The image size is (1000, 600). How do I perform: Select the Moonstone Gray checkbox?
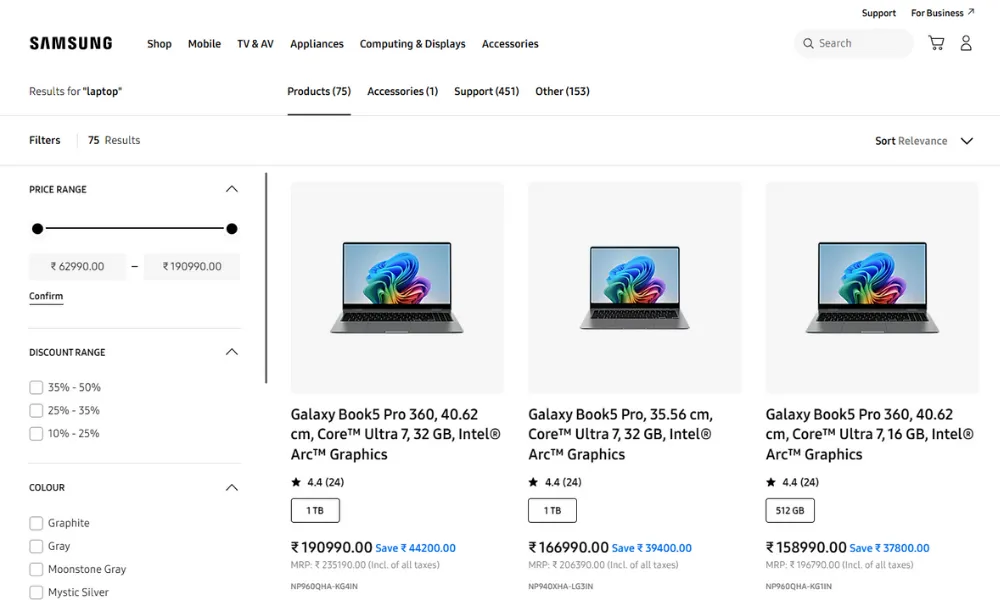pos(36,569)
